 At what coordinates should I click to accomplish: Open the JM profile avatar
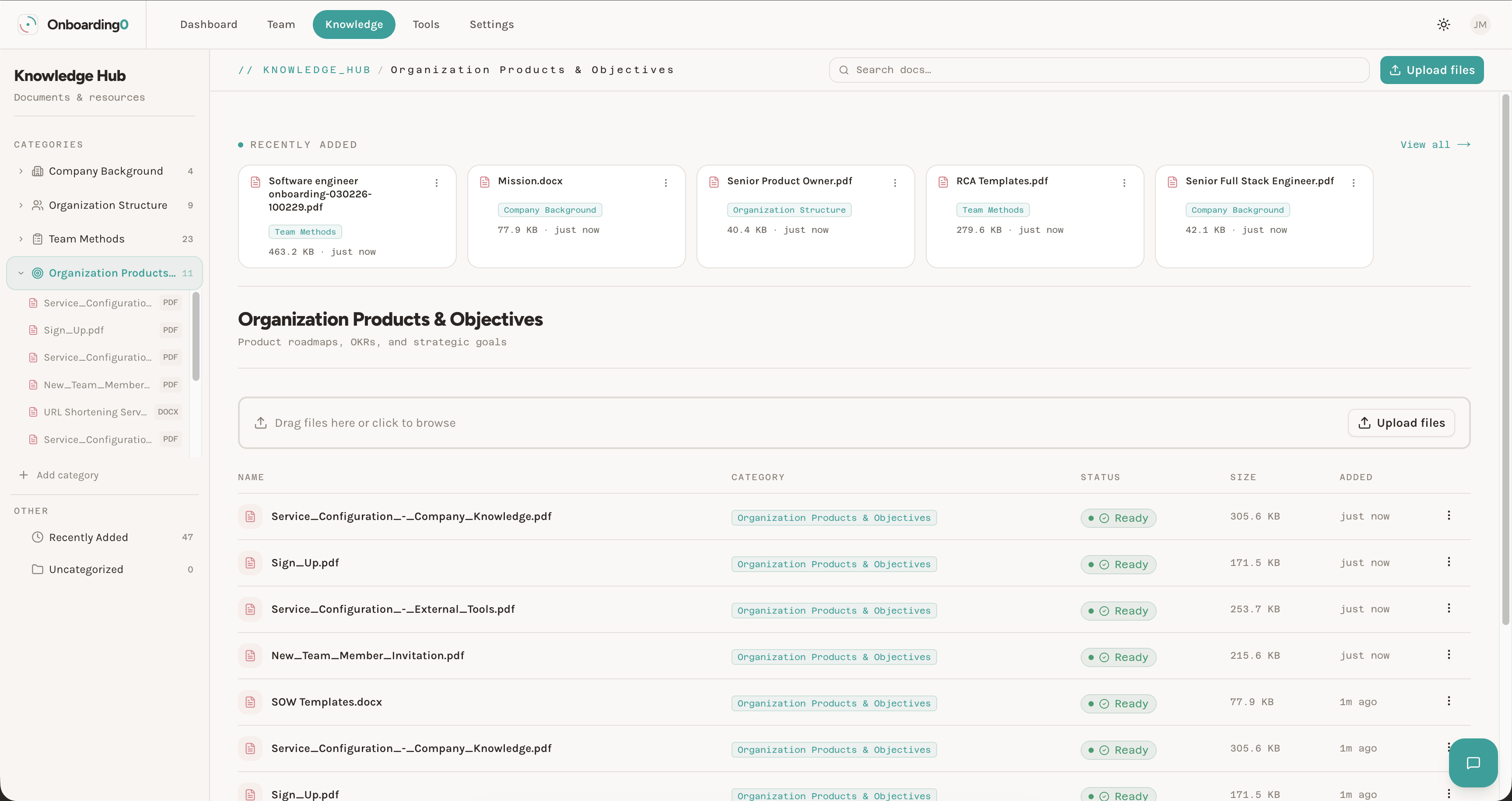point(1480,24)
